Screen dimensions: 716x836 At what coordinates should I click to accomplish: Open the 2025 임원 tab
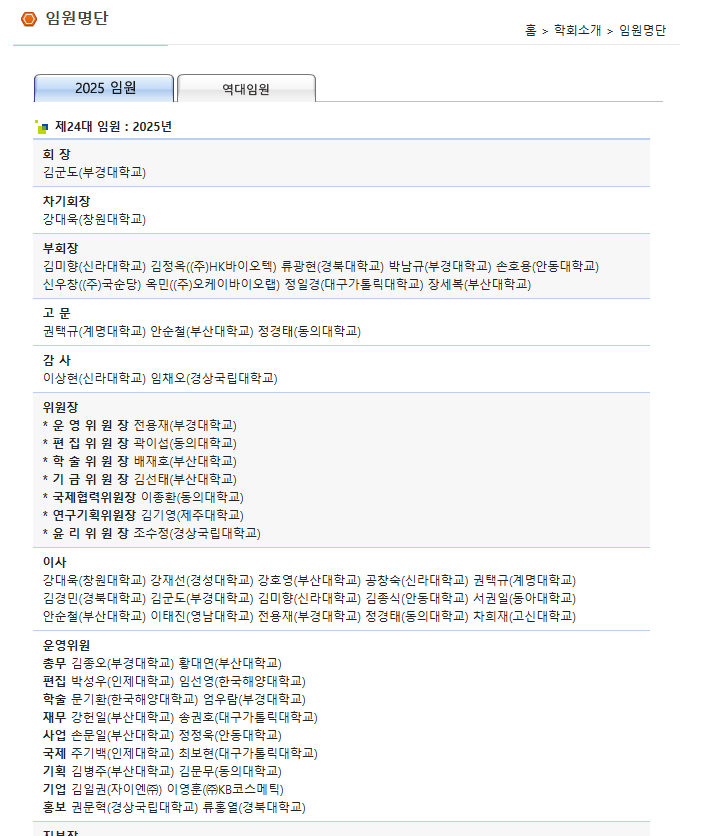tap(104, 88)
